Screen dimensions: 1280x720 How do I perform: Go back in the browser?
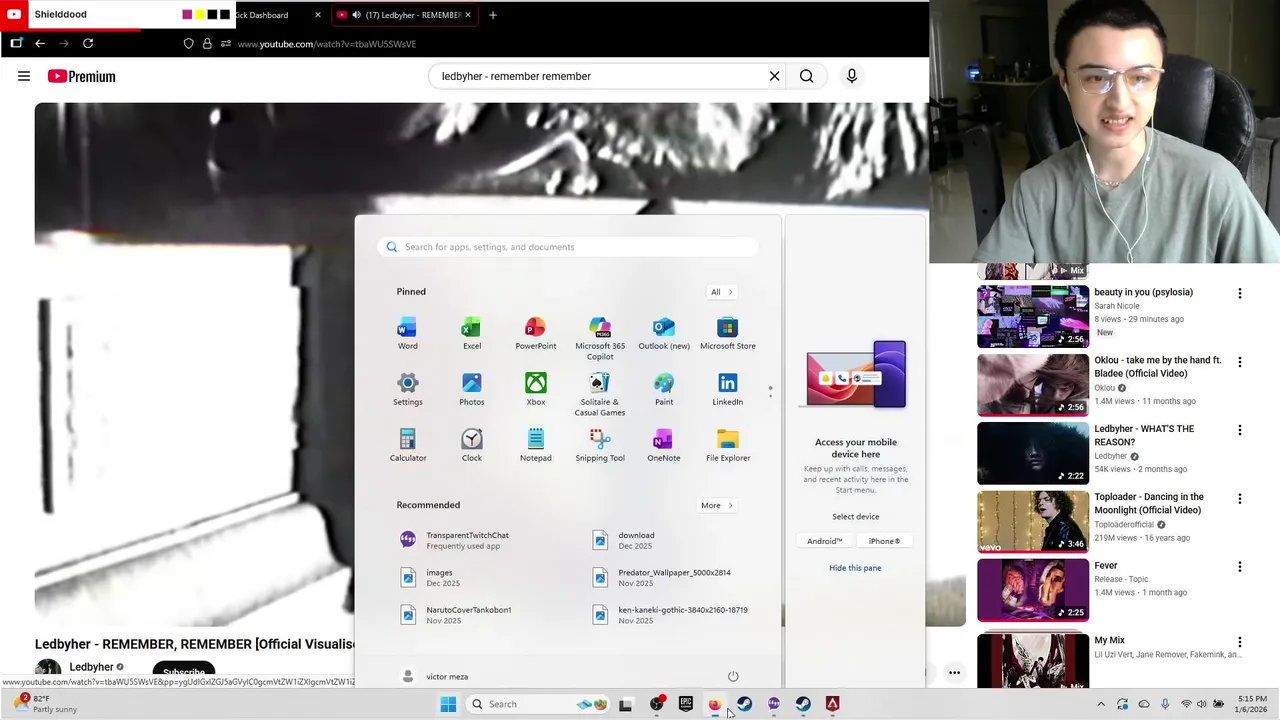point(40,43)
